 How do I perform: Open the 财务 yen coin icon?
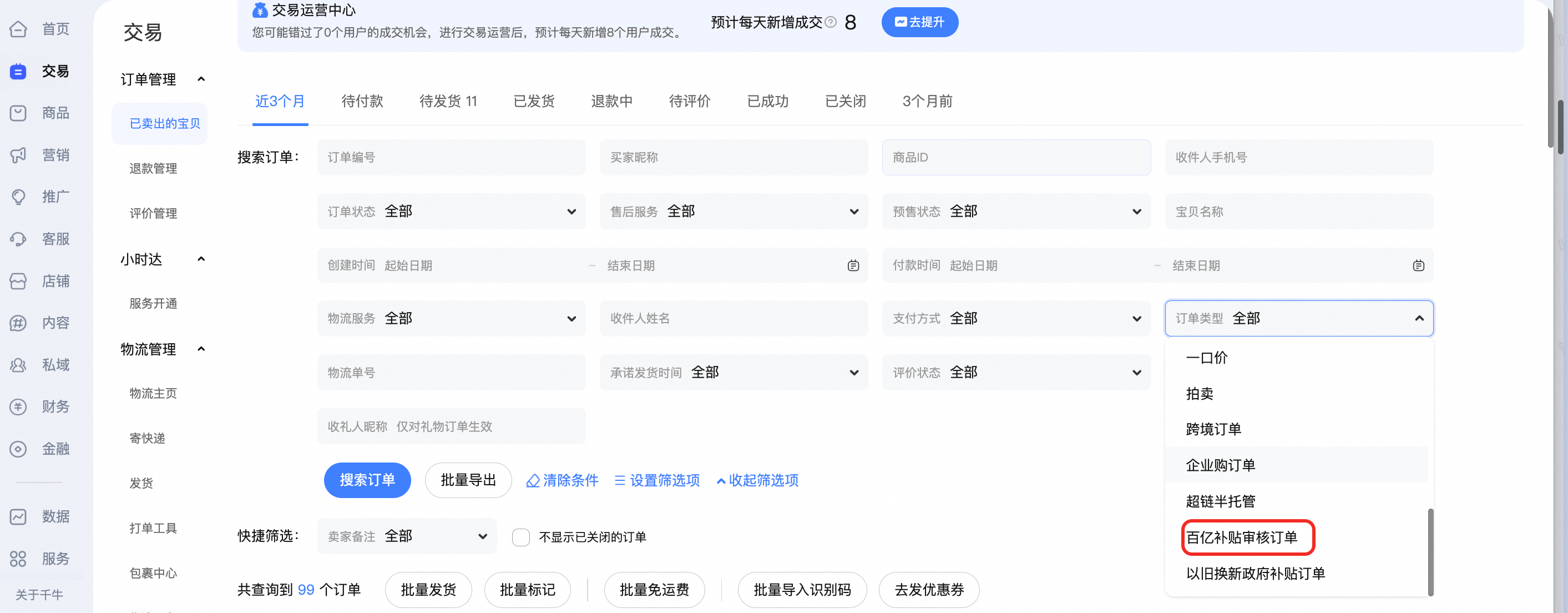click(18, 406)
